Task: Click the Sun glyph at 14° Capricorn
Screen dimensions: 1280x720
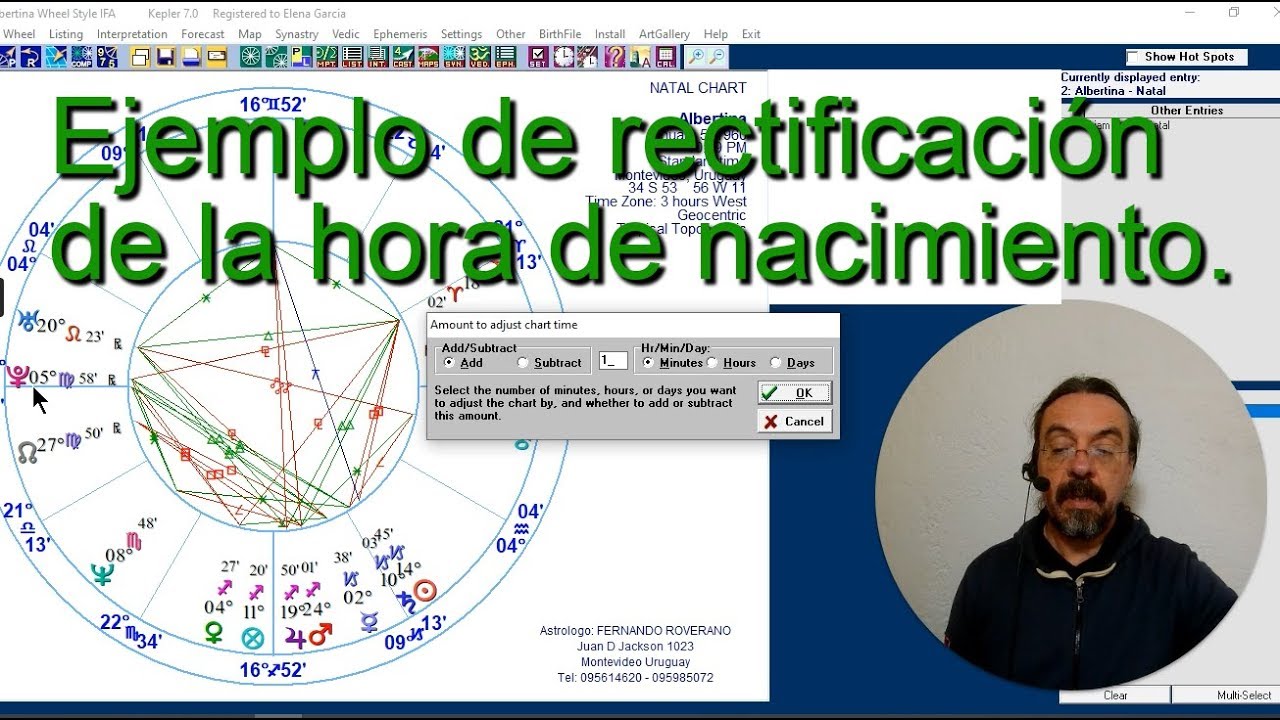Action: [x=426, y=591]
